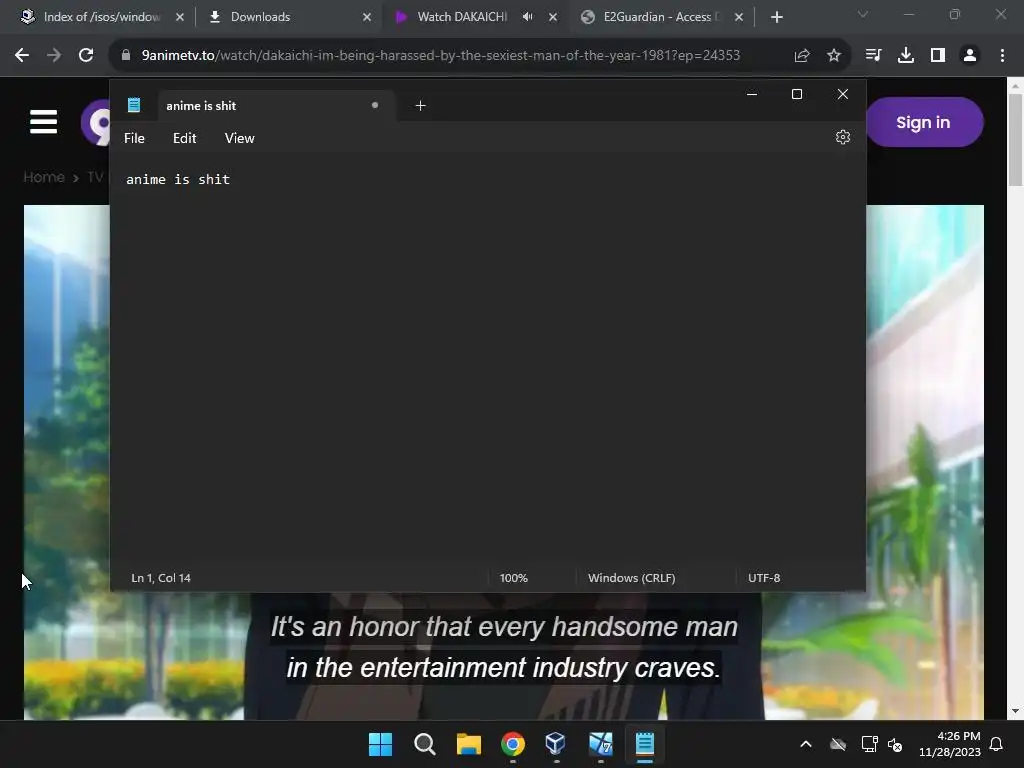This screenshot has width=1024, height=768.
Task: Toggle Chrome side panel
Action: pos(938,56)
